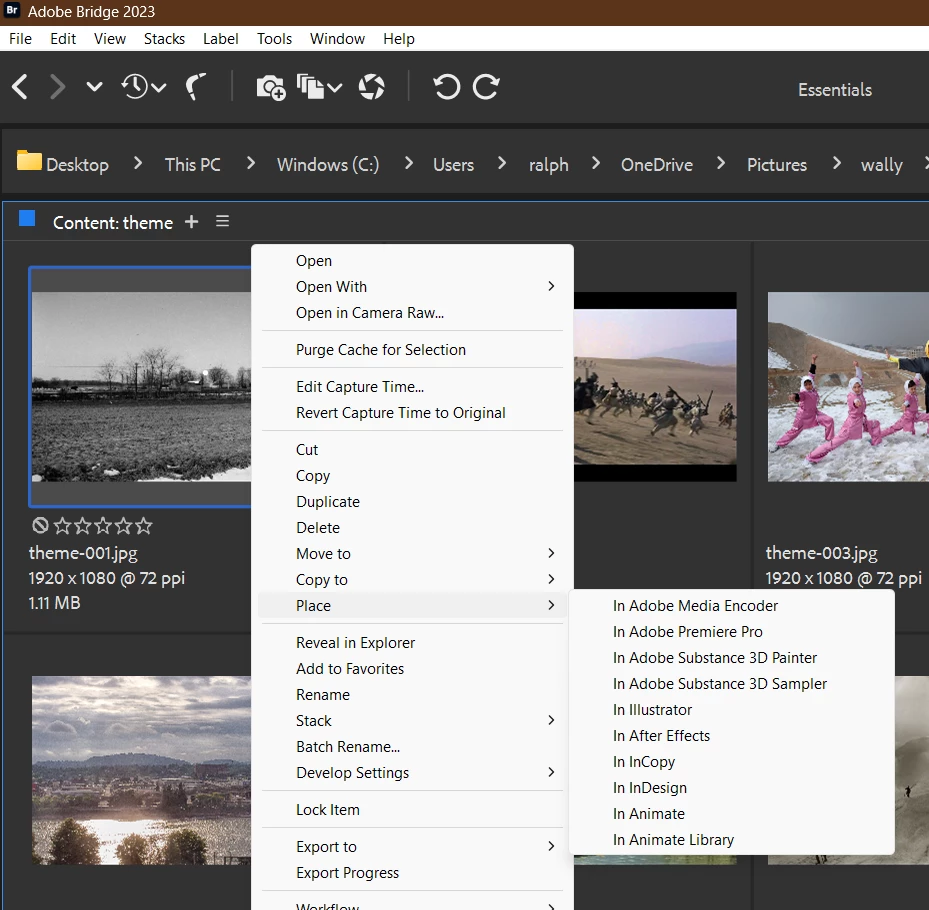The height and width of the screenshot is (910, 929).
Task: Open the Window menu
Action: (337, 39)
